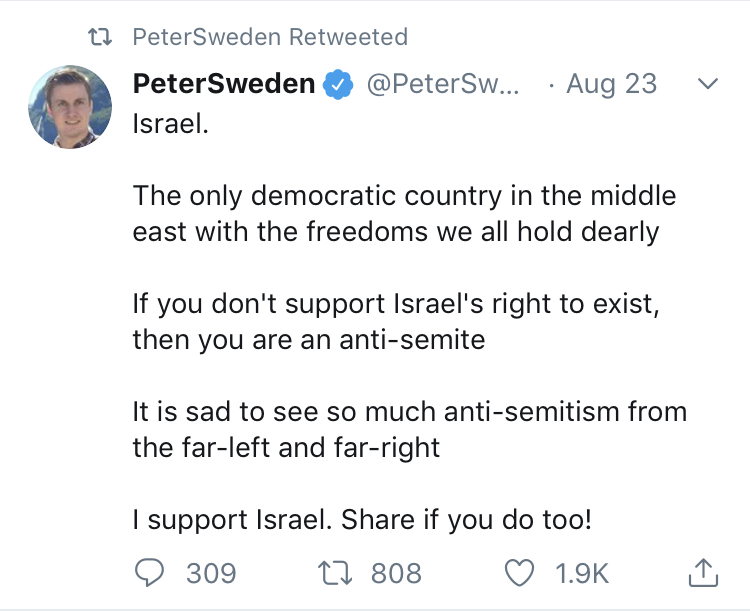
Task: Open the "PeterSweden Retweeted" link
Action: tap(270, 38)
